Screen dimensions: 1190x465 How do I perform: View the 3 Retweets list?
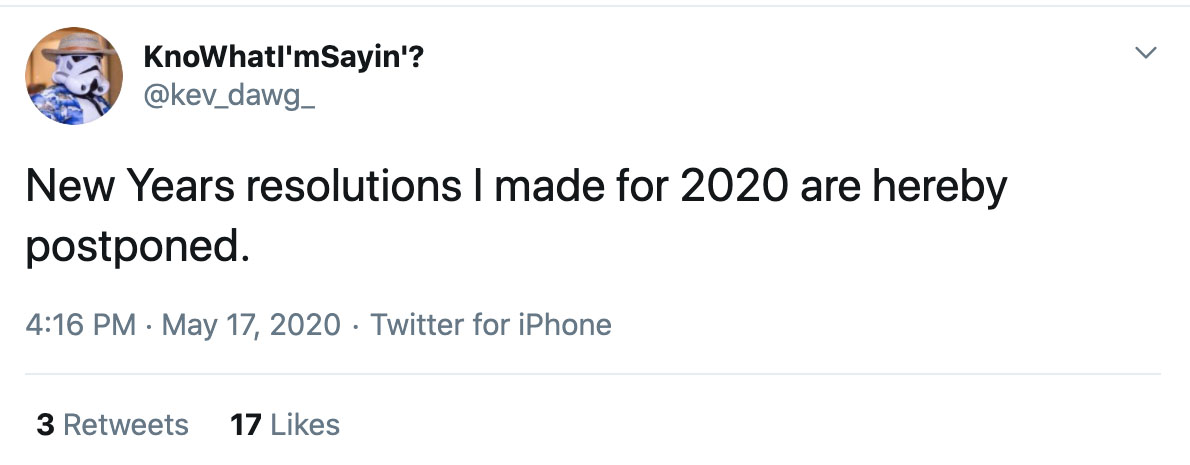(x=112, y=425)
